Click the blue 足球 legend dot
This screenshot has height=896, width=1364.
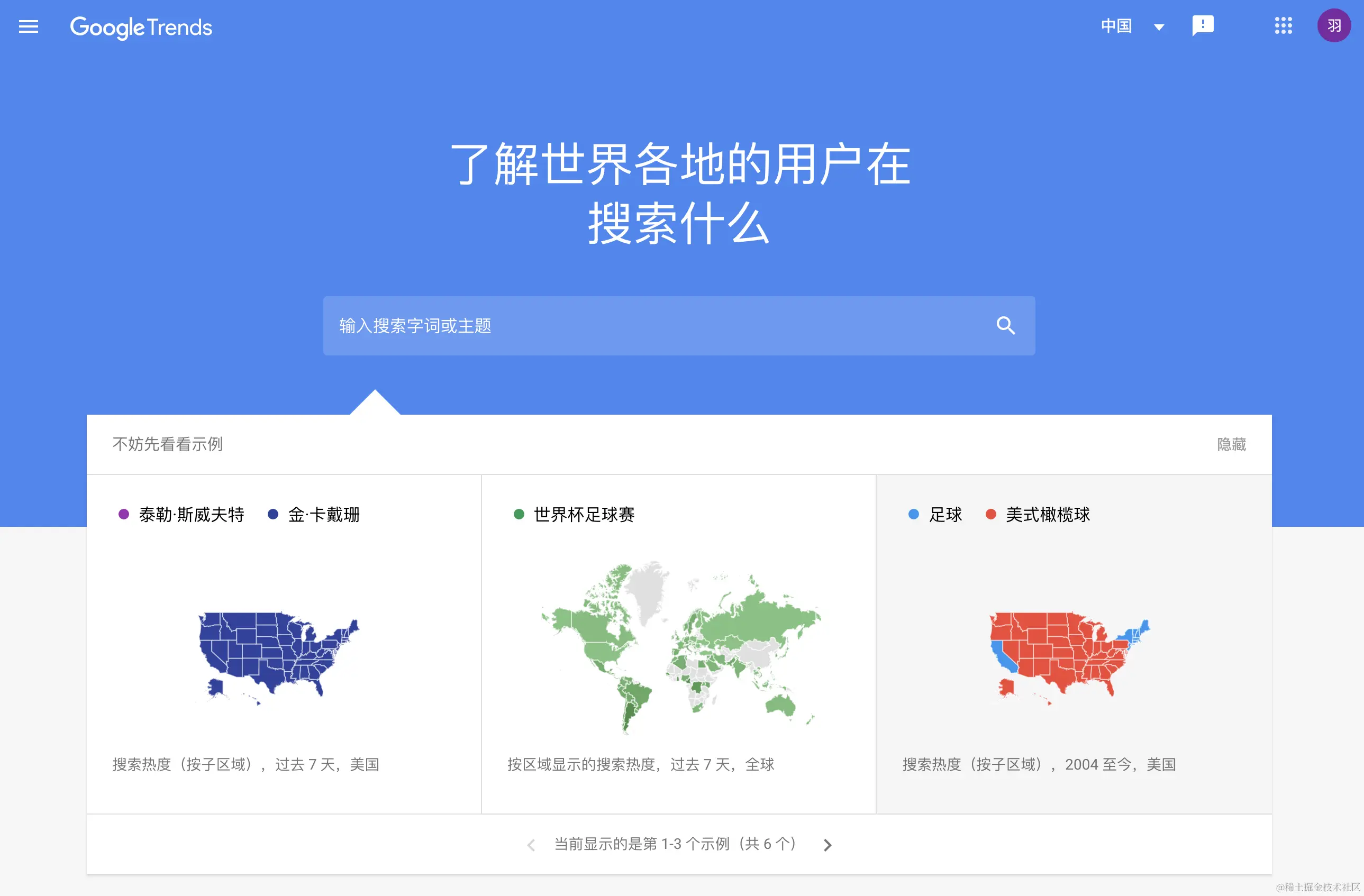[914, 514]
